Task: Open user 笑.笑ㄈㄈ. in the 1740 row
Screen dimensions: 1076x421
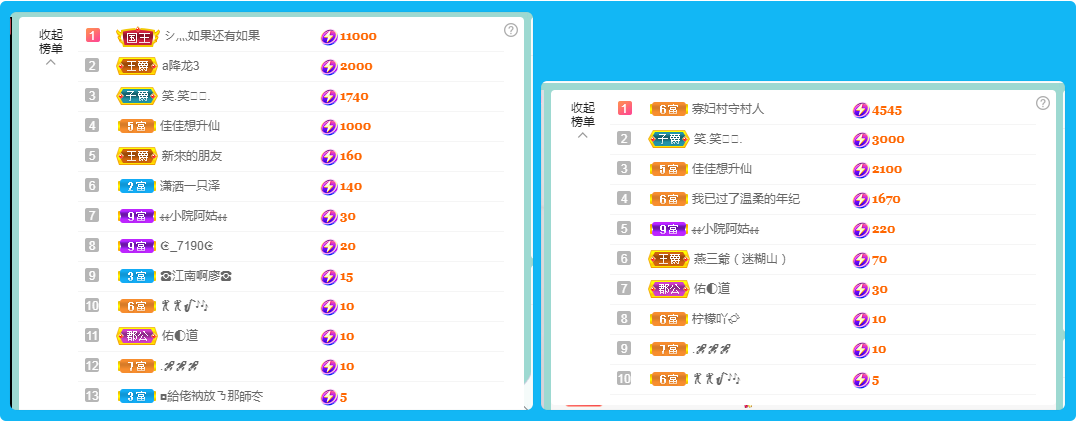Action: tap(186, 96)
